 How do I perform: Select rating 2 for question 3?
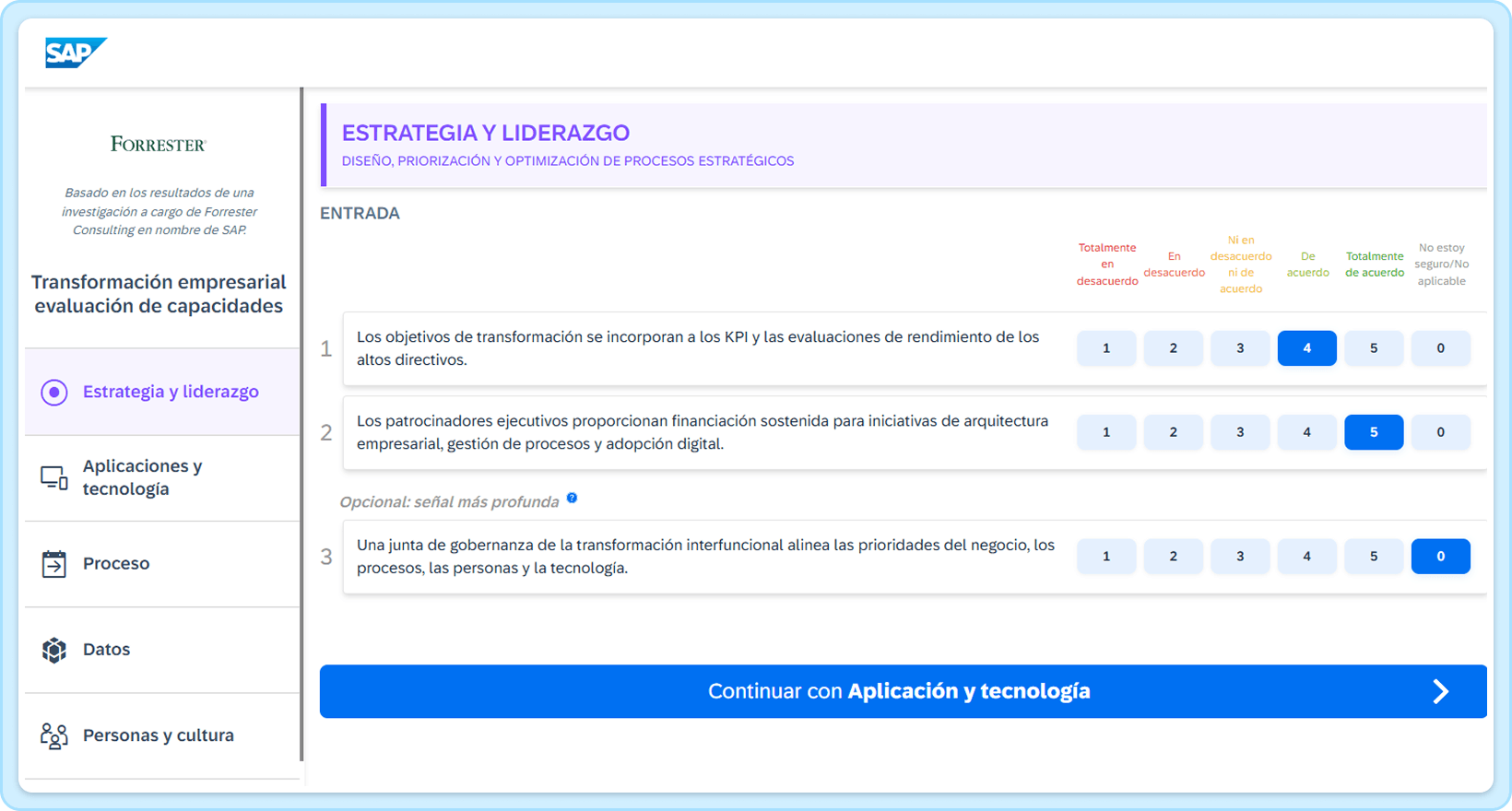1173,557
